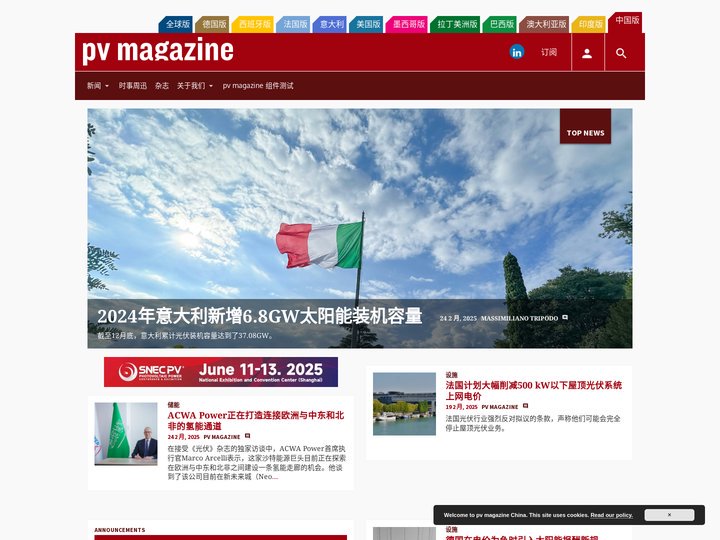Image resolution: width=720 pixels, height=540 pixels.
Task: Click comment icon on ACWA Power article
Action: pos(248,436)
